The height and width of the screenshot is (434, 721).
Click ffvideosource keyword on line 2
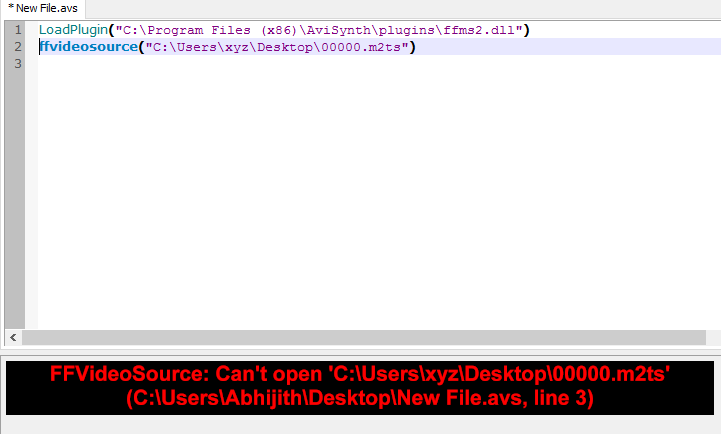tap(88, 47)
